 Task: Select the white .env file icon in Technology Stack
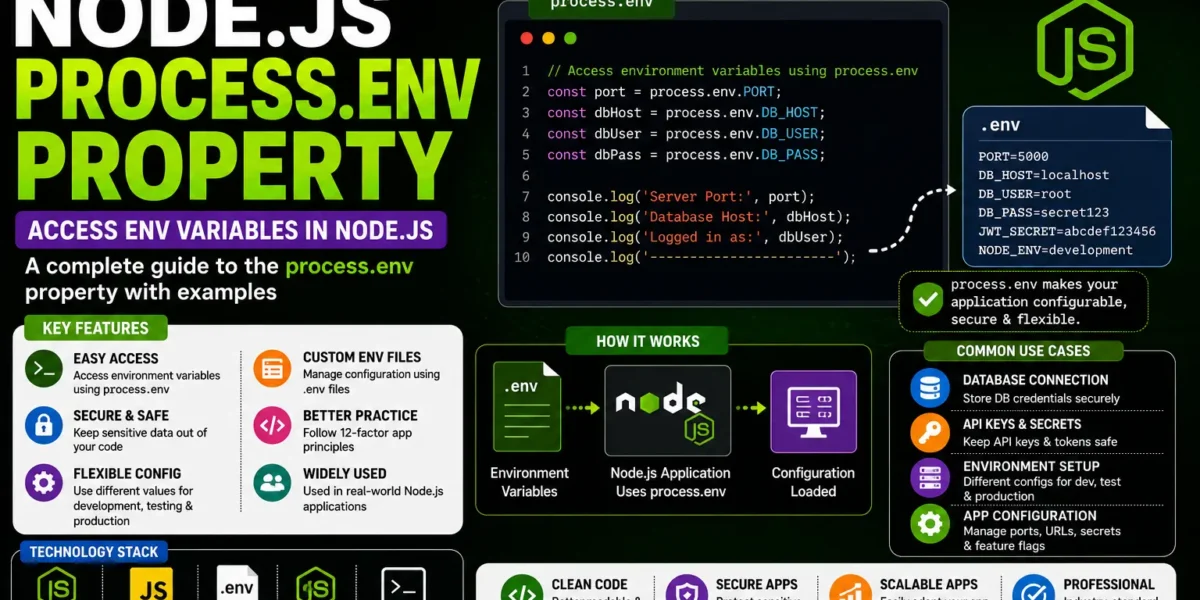237,584
